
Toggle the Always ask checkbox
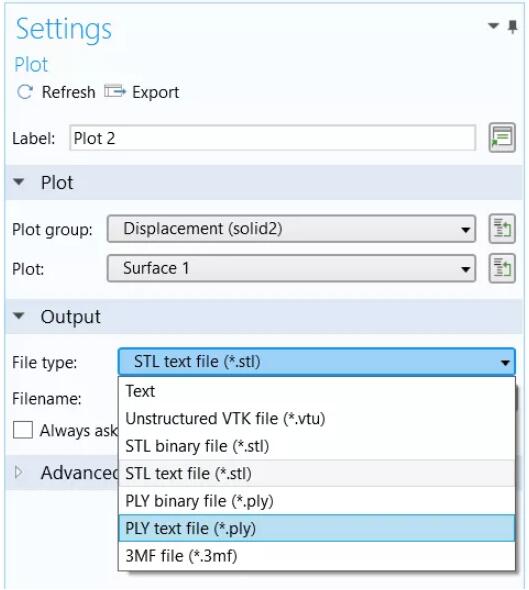(23, 430)
